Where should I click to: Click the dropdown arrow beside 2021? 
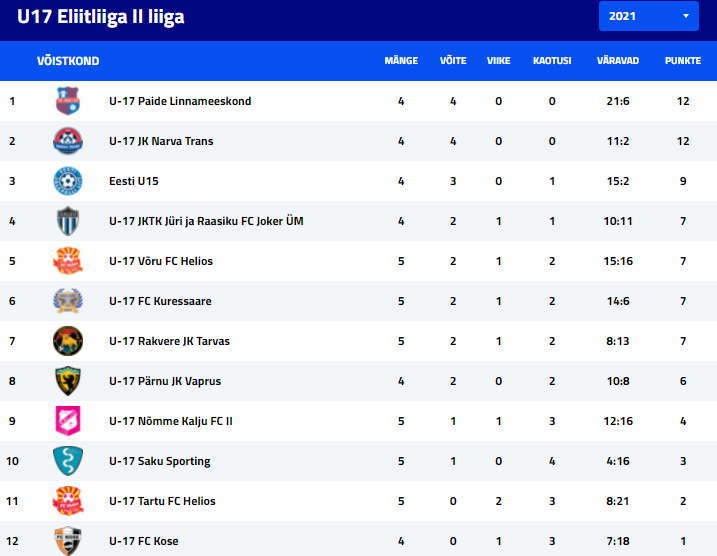coord(685,16)
